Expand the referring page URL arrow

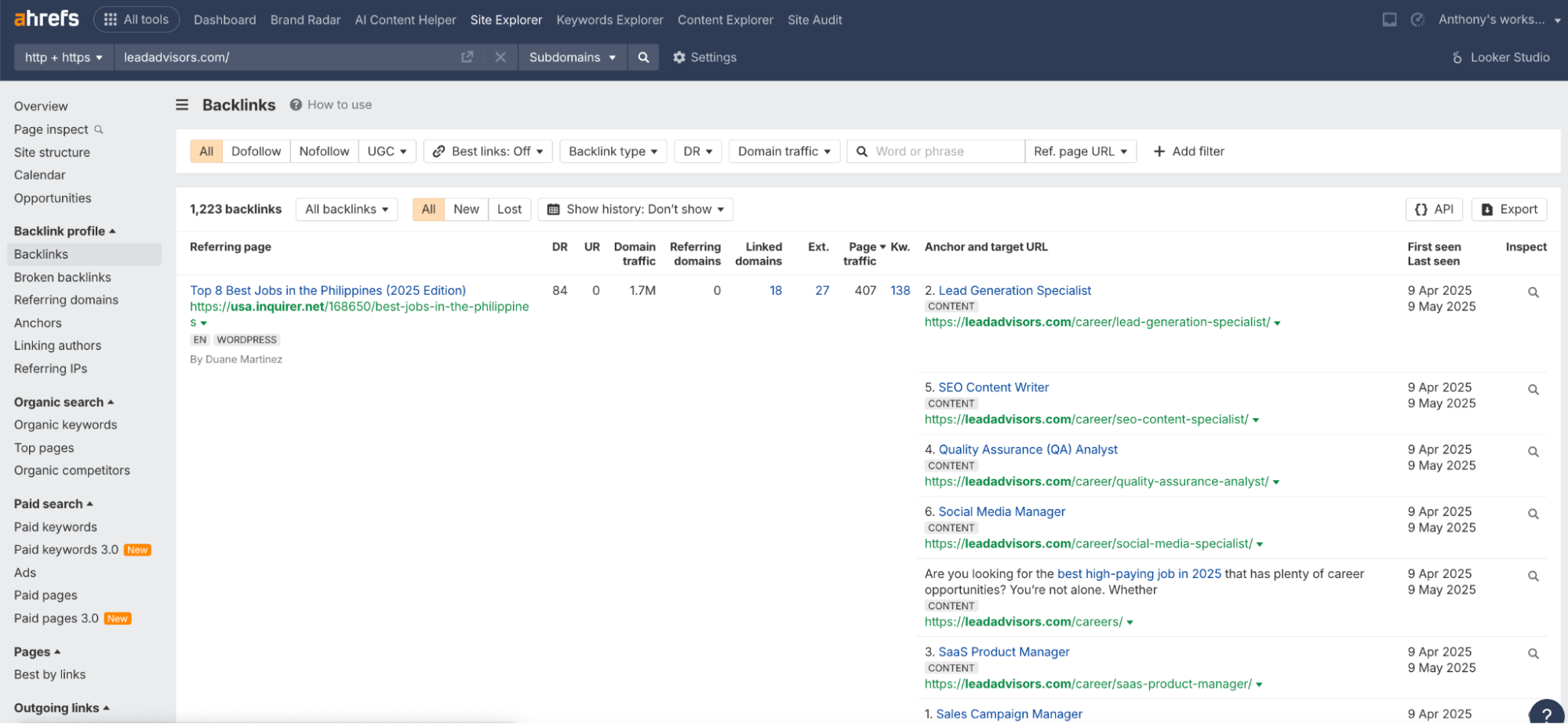click(204, 323)
